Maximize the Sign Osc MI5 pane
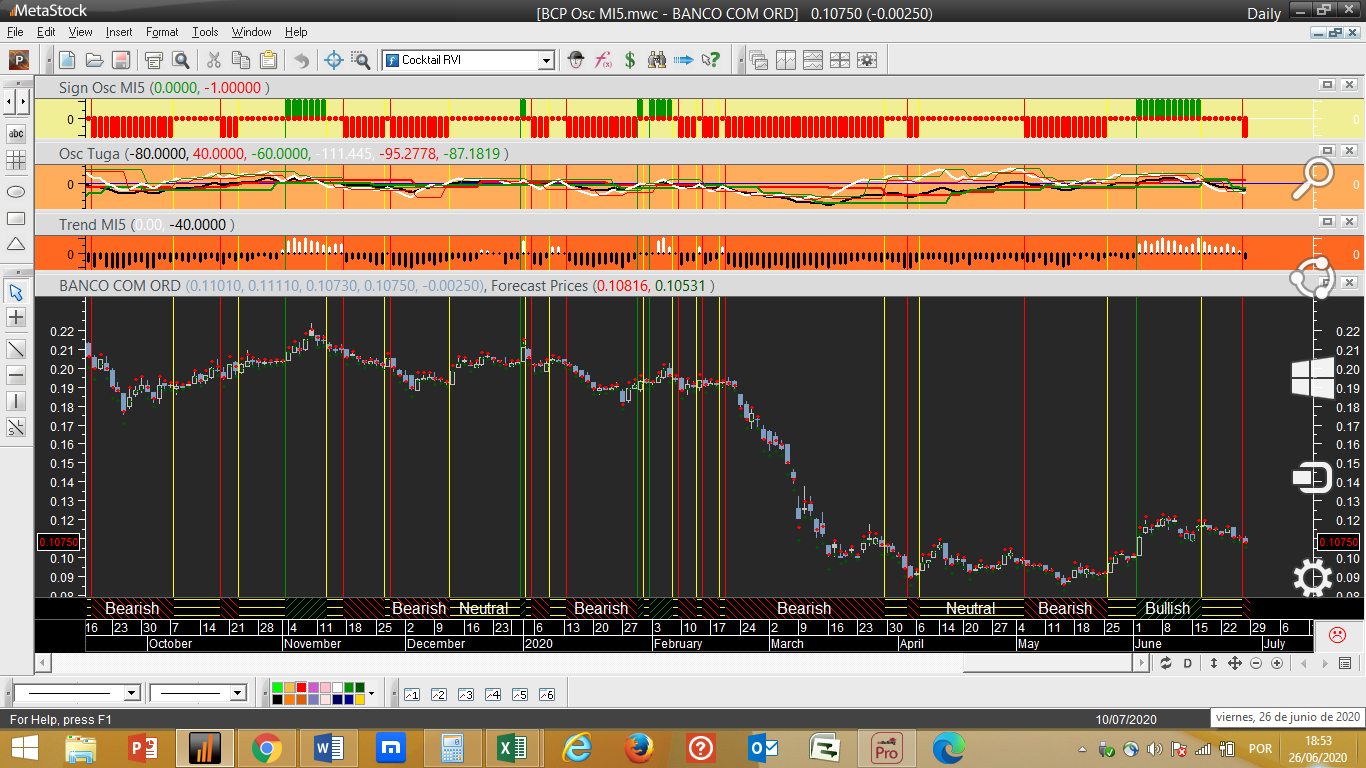1366x768 pixels. 1328,86
